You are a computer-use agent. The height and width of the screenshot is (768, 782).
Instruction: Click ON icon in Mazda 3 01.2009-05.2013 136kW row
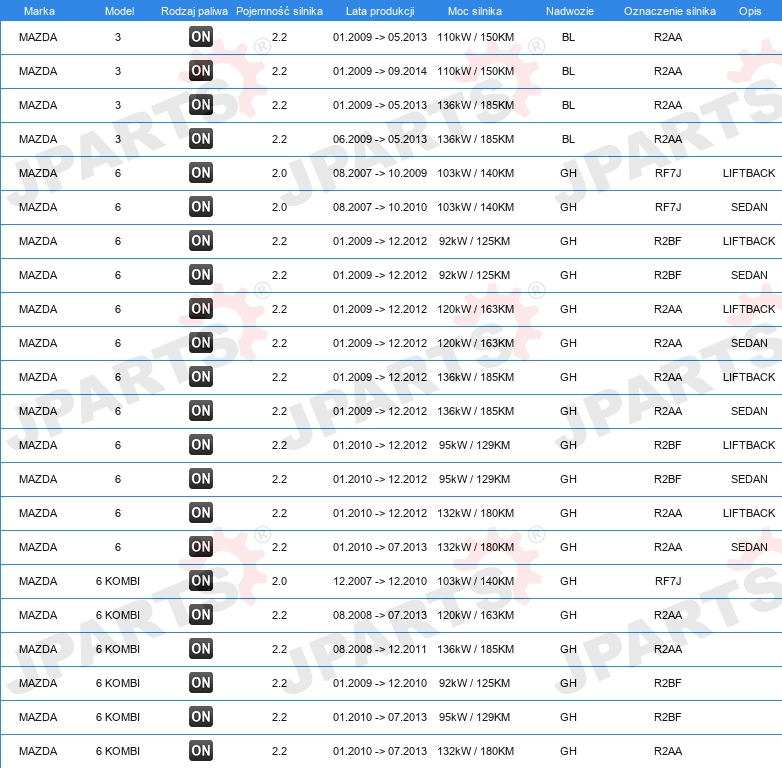[201, 105]
